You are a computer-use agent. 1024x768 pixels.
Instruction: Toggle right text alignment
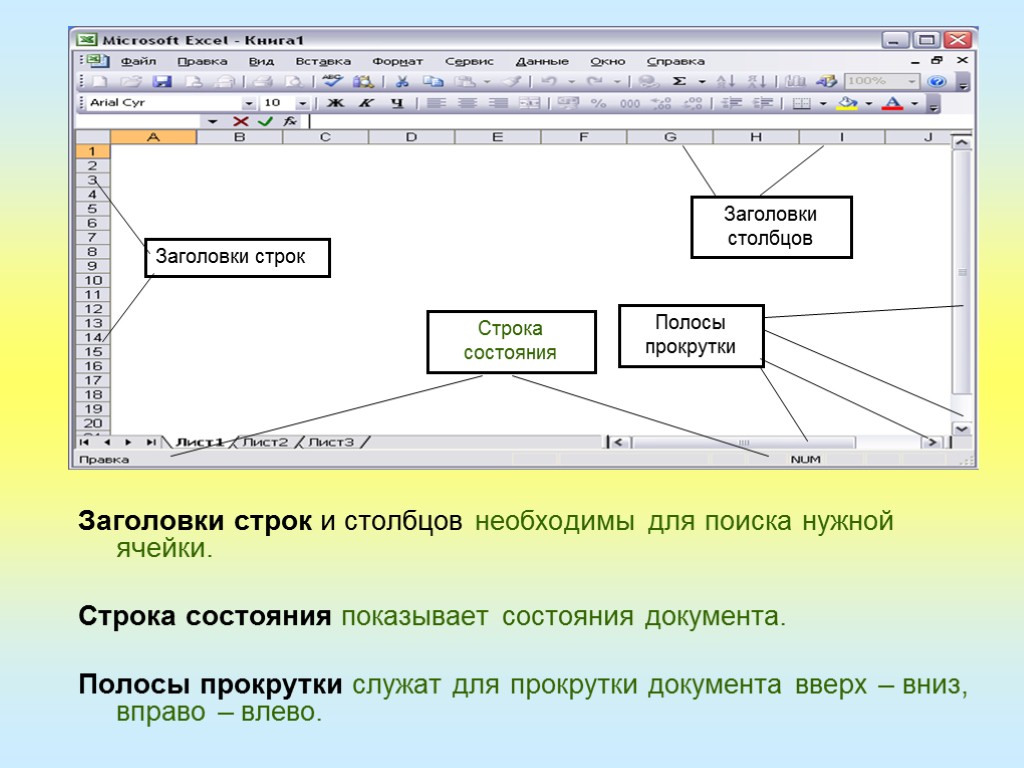click(x=498, y=103)
